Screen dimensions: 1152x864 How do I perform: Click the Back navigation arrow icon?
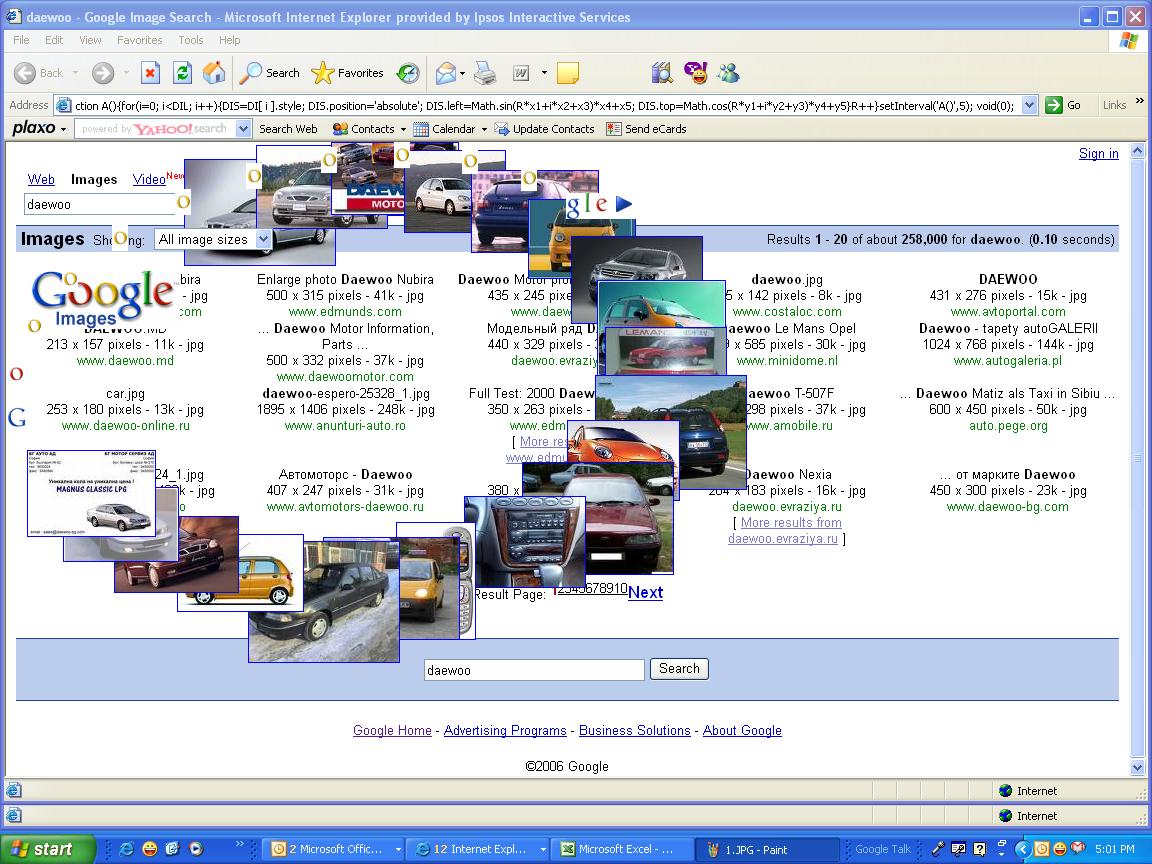[x=24, y=73]
